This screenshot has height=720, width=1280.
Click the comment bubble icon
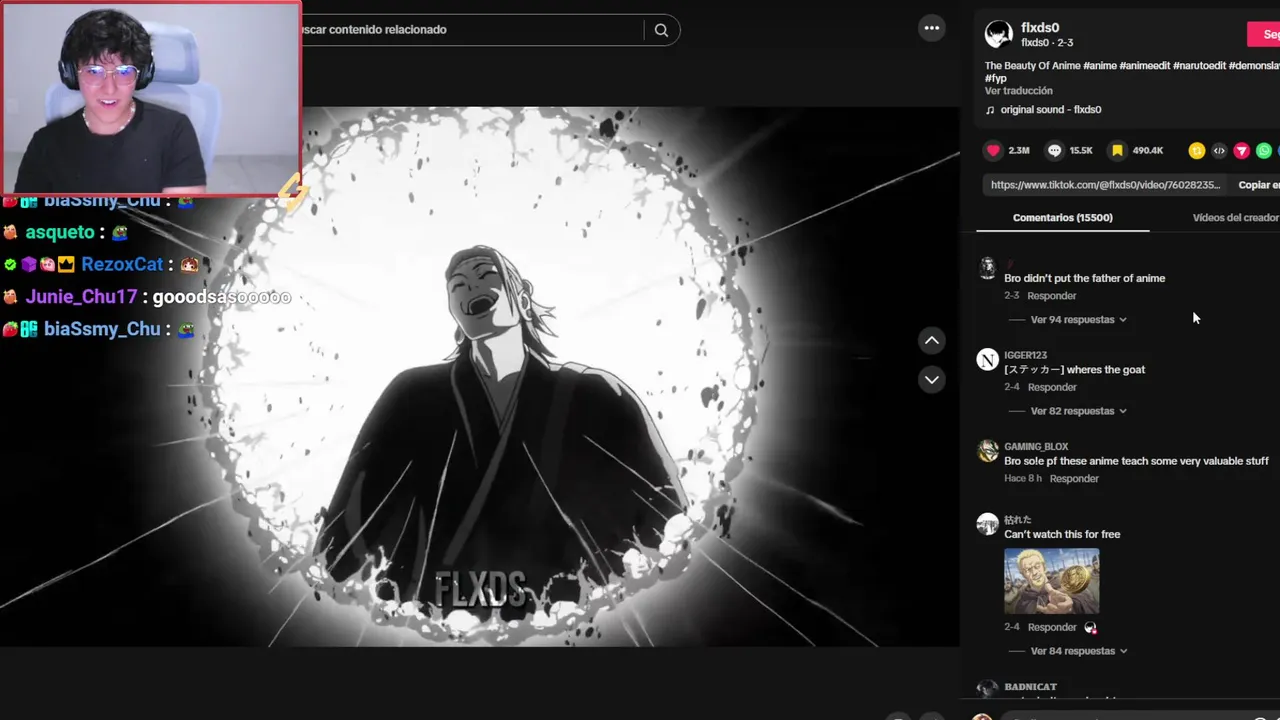(1054, 150)
